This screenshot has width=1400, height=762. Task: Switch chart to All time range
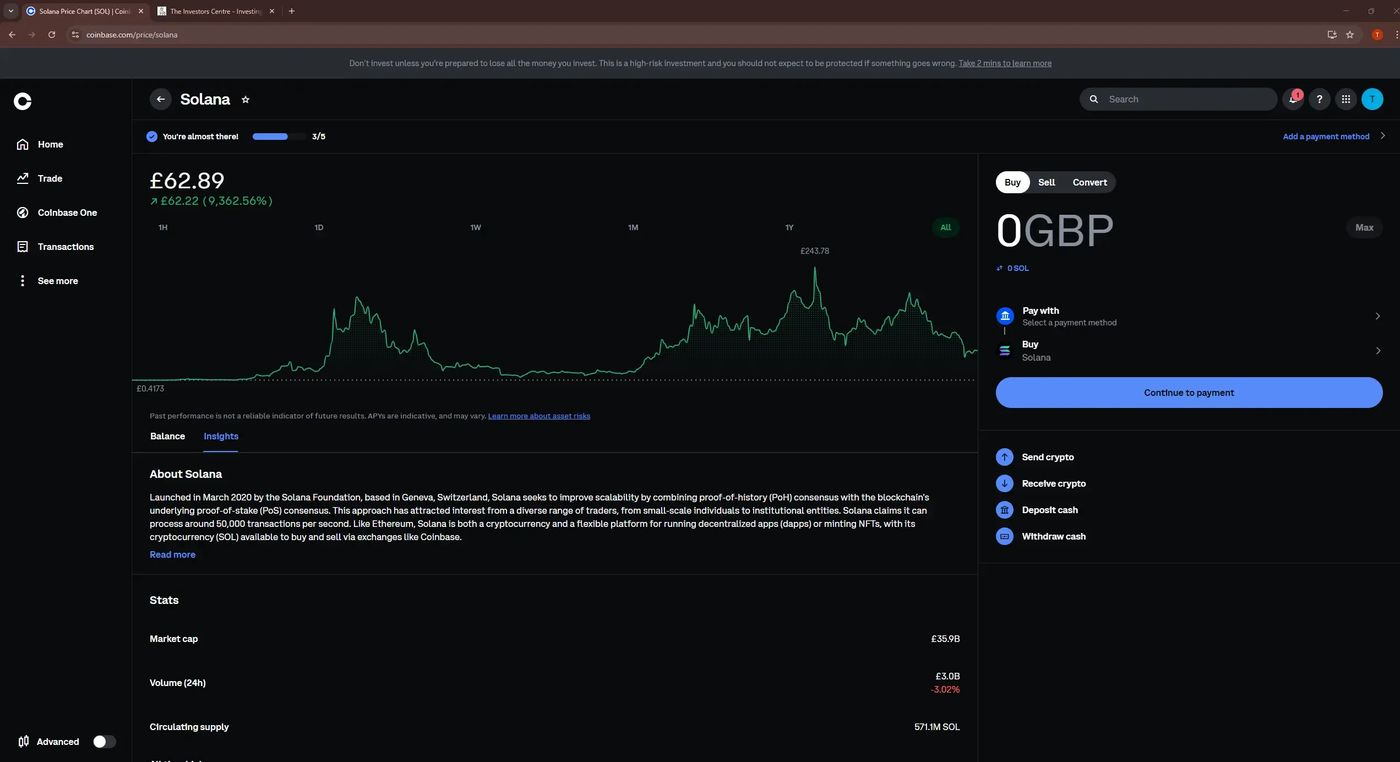click(x=945, y=228)
